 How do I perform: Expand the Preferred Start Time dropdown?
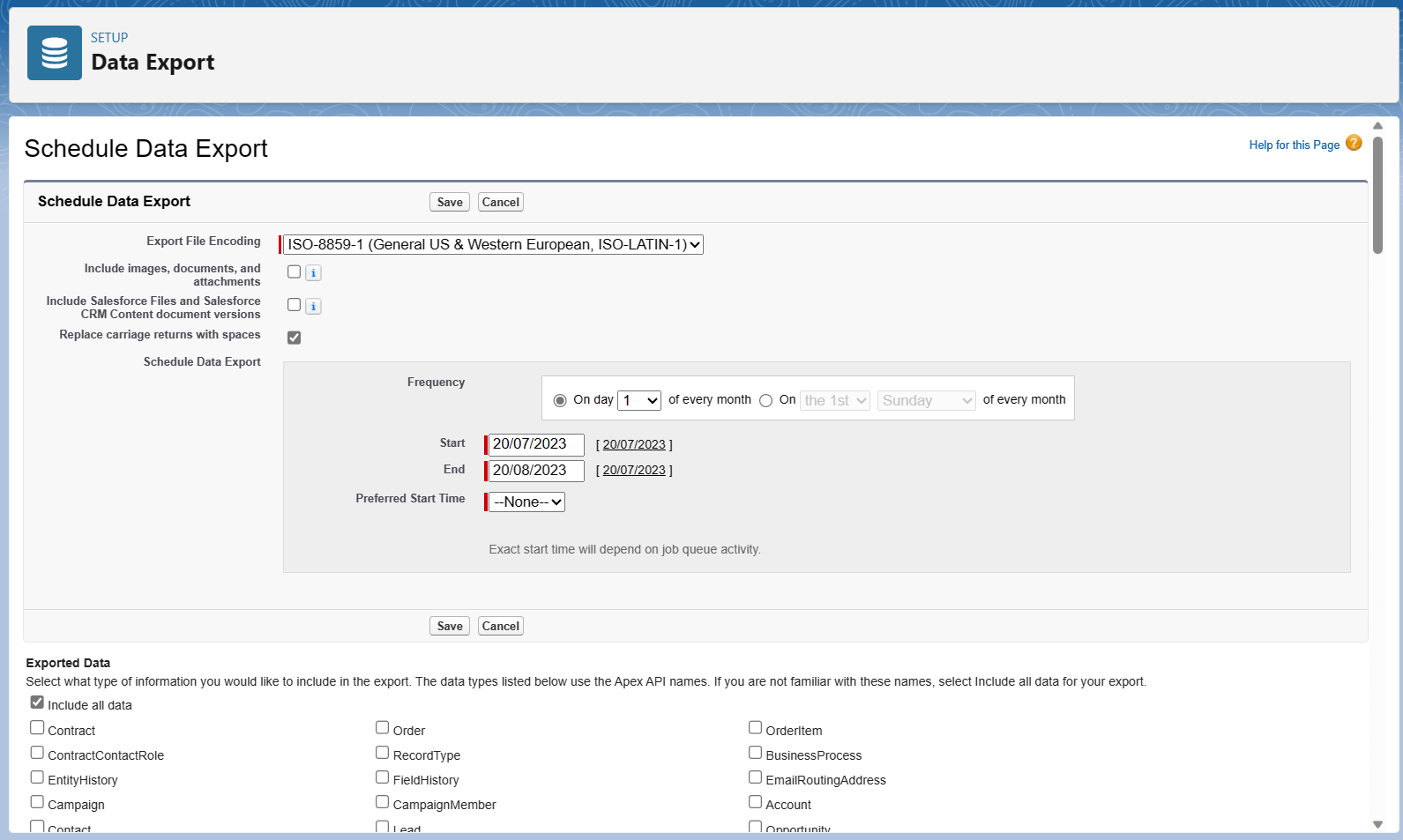click(x=527, y=502)
